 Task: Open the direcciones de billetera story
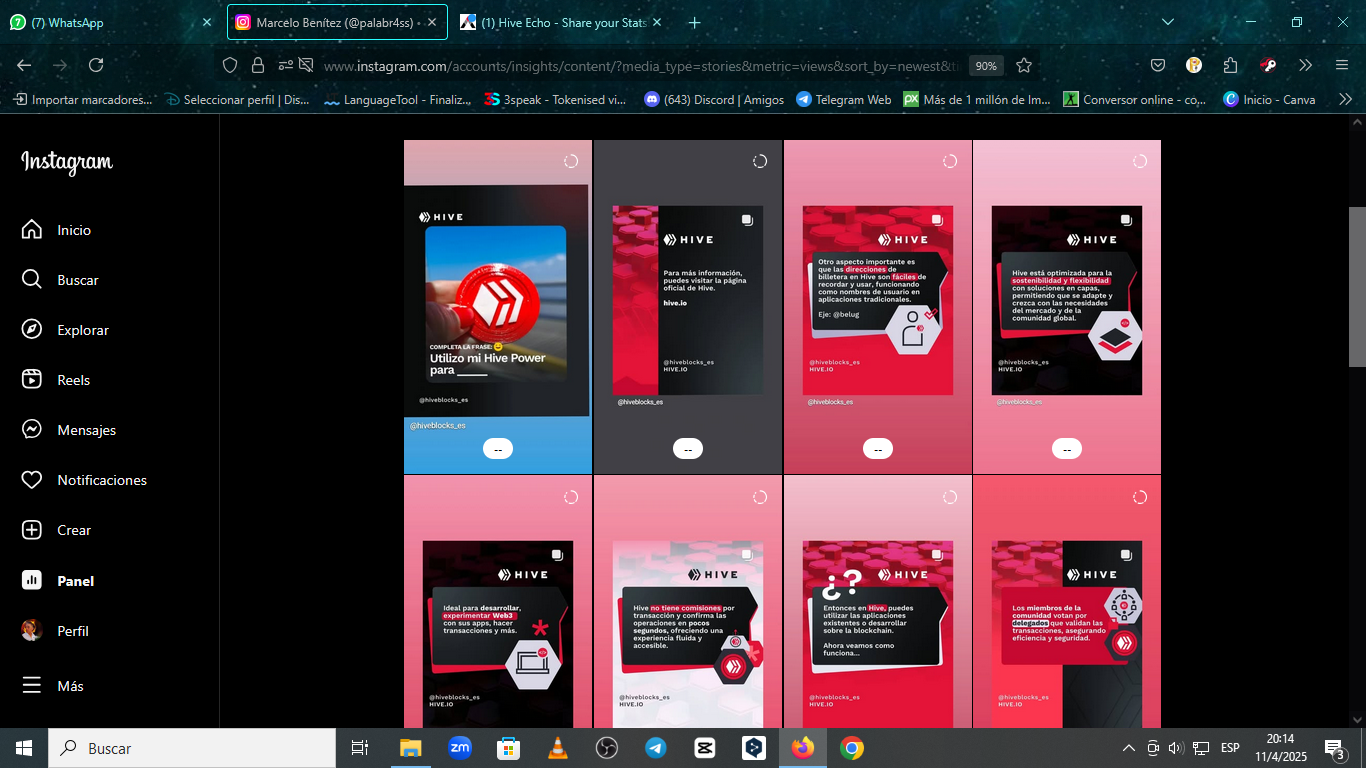[877, 306]
